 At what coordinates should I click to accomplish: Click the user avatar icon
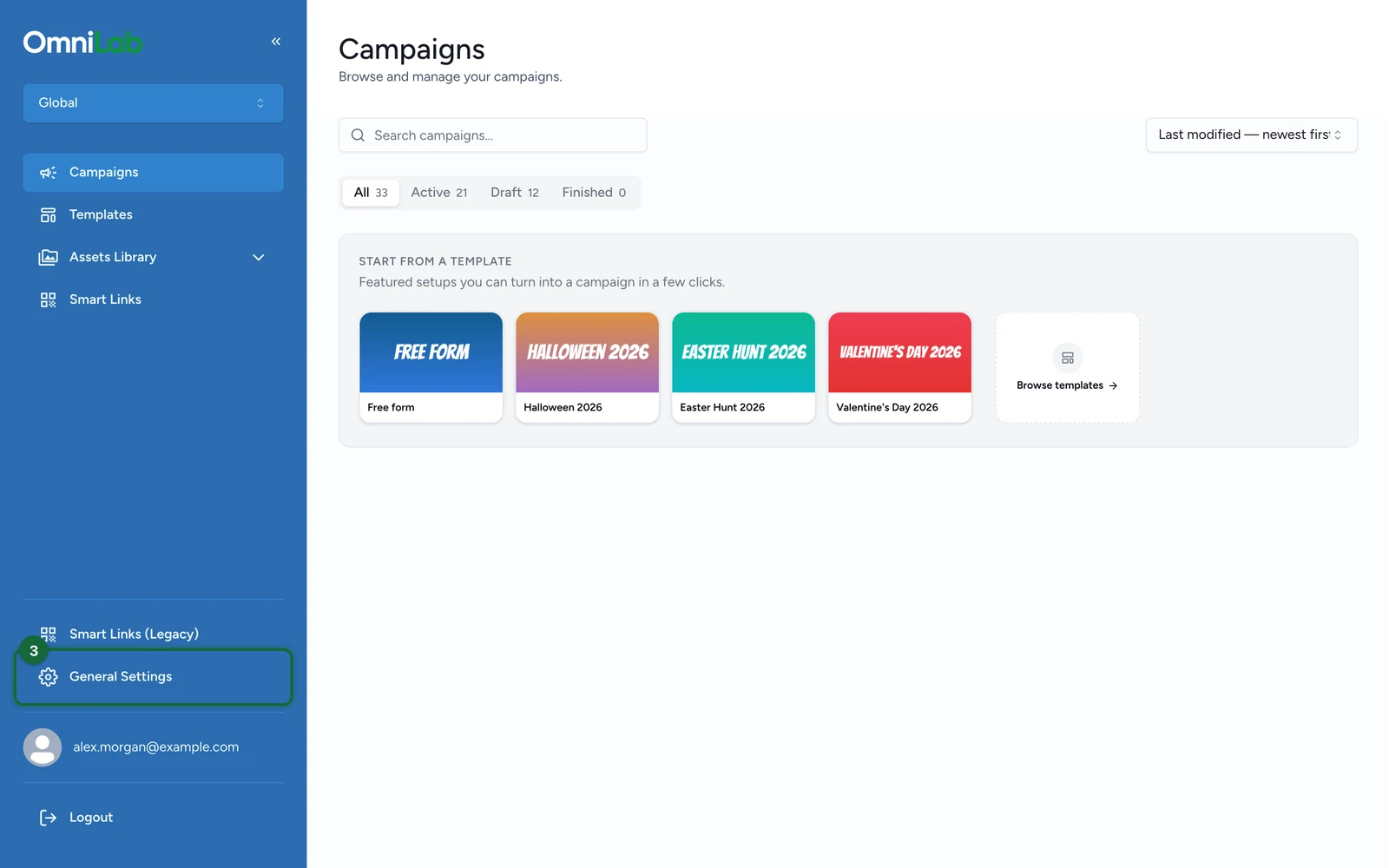pos(43,747)
